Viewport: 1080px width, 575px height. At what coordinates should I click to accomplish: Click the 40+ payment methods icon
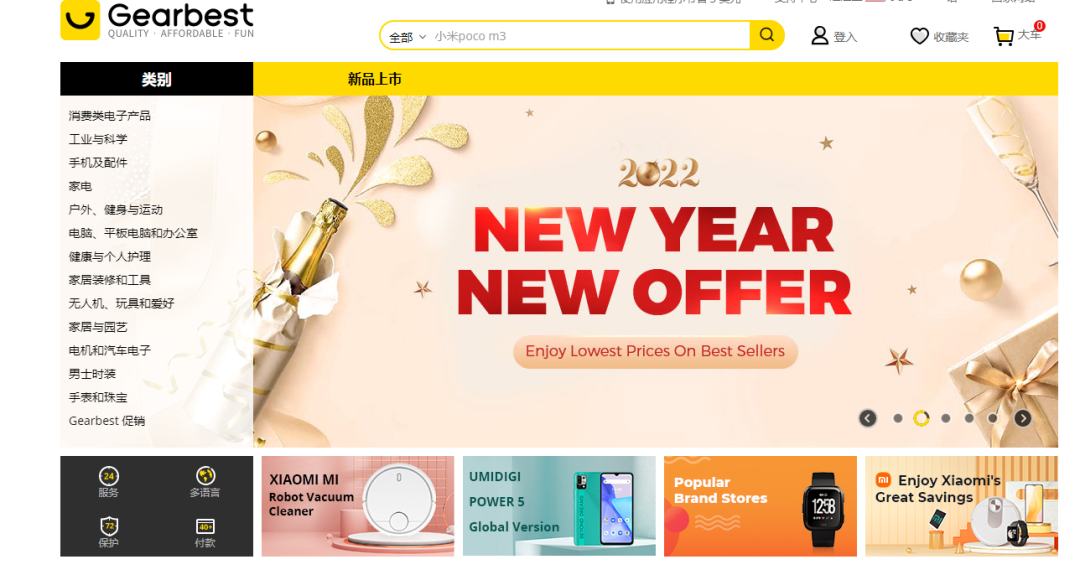coord(205,527)
